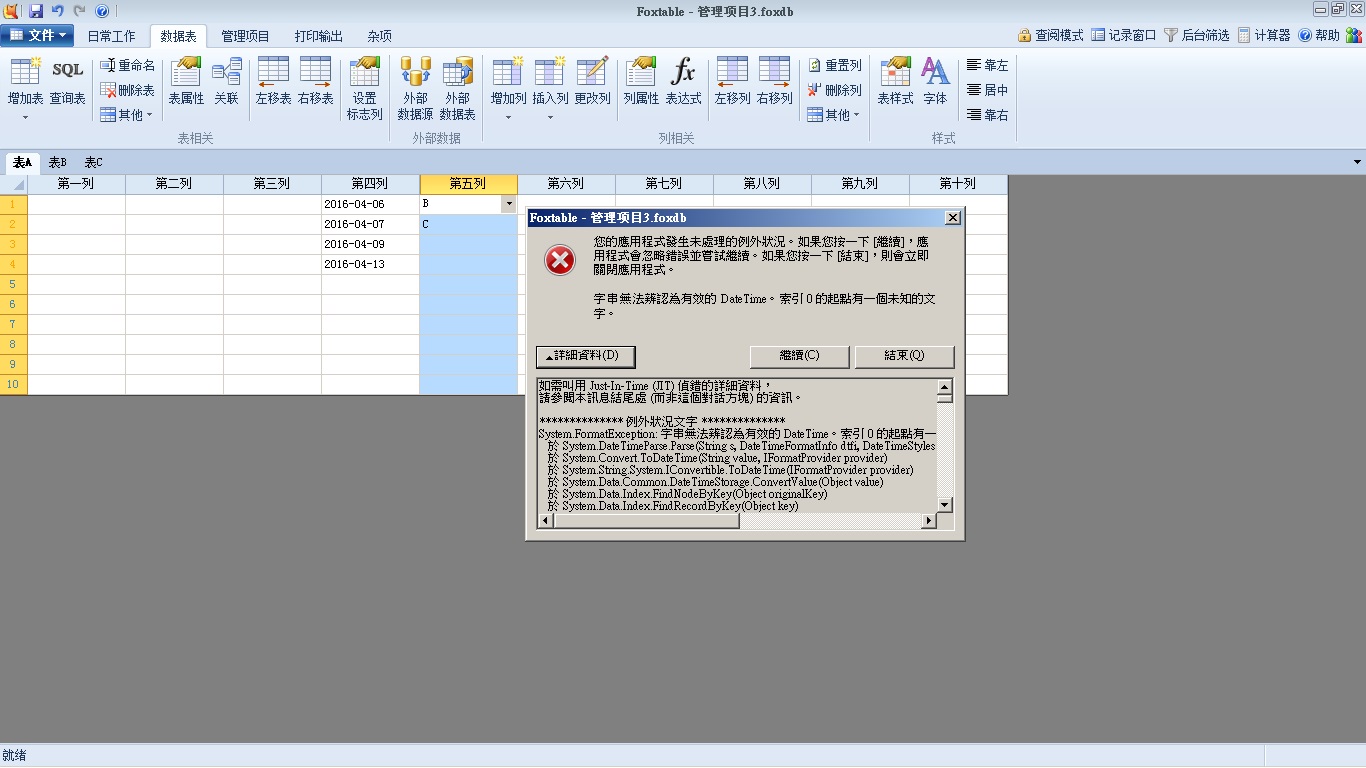Click 右移列 to move column right
Viewport: 1366px width, 768px height.
point(774,82)
